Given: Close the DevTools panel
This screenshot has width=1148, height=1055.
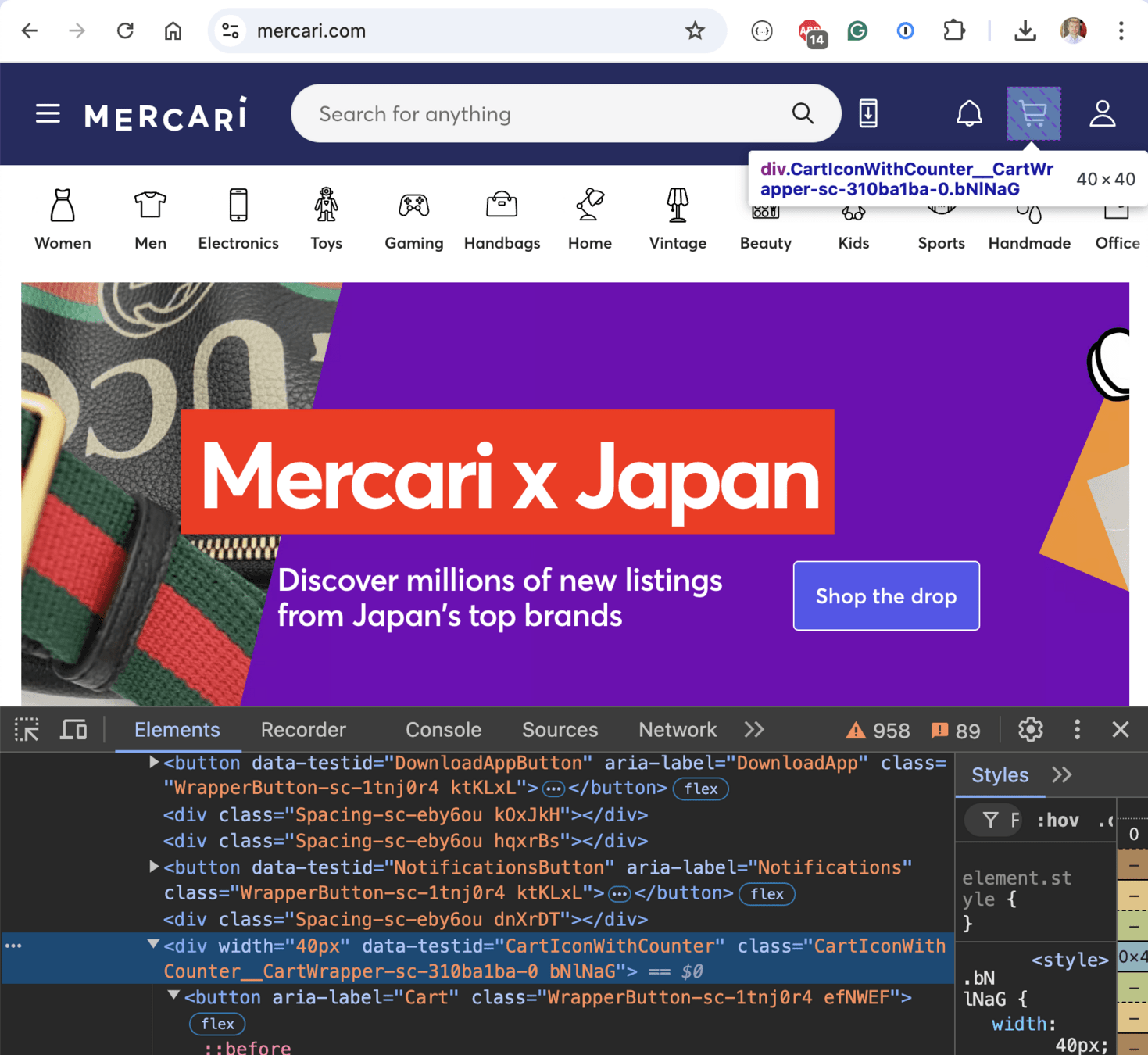Looking at the screenshot, I should (x=1120, y=730).
